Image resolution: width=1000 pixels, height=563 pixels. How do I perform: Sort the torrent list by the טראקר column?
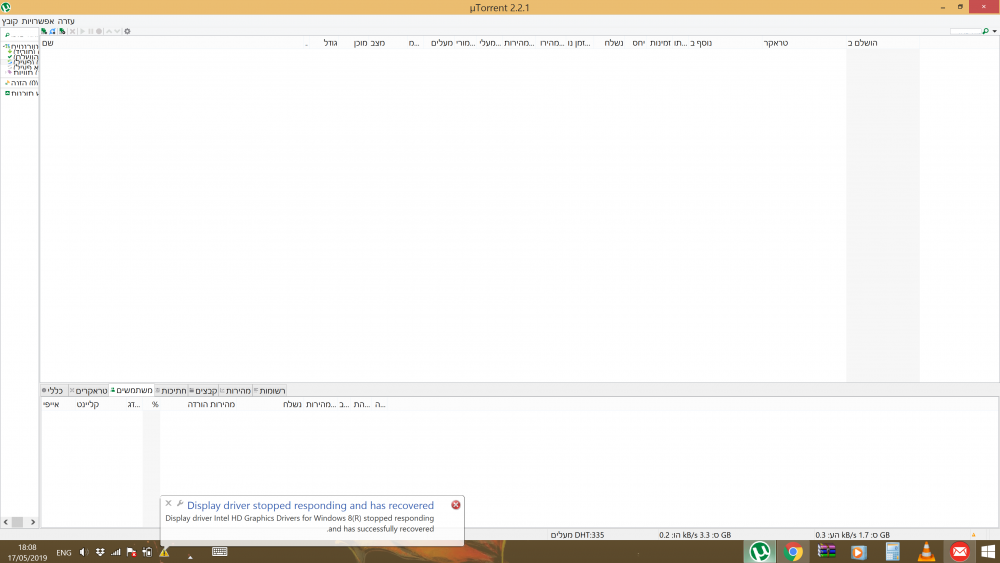click(776, 43)
